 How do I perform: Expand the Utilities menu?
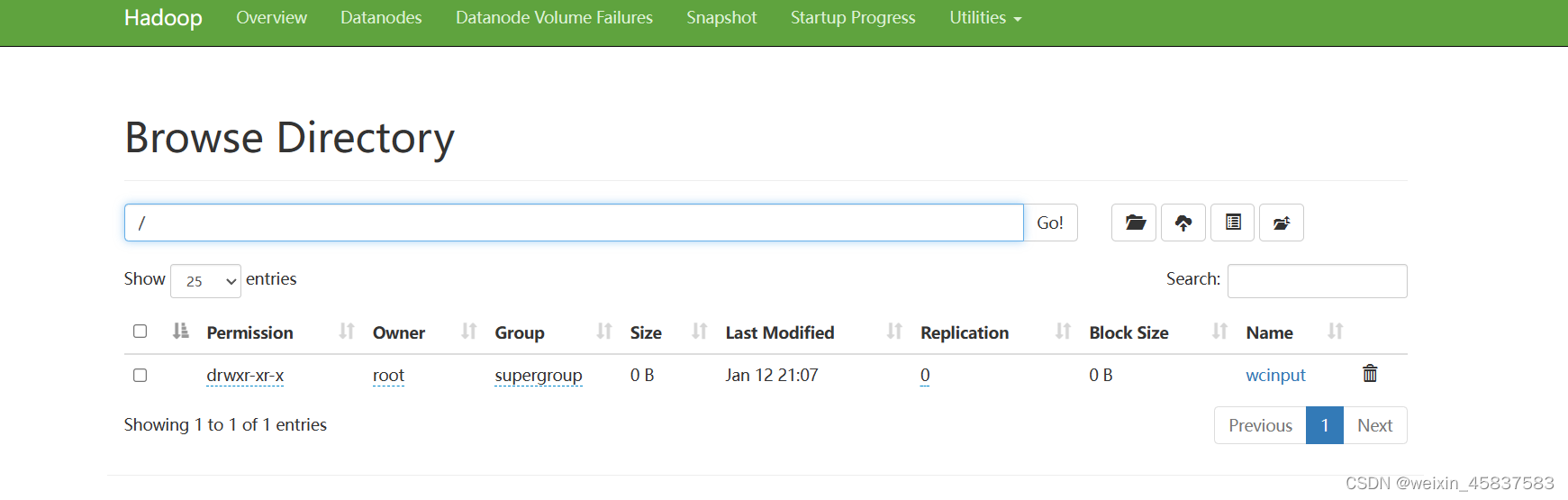[985, 18]
